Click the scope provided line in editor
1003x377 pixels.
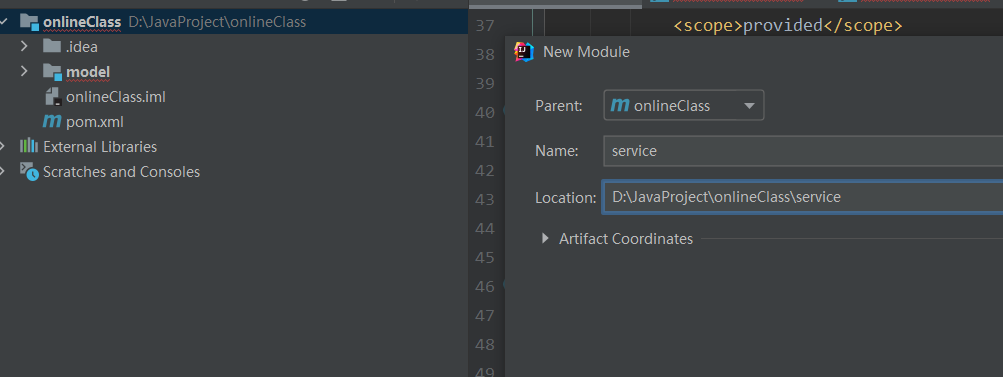pyautogui.click(x=788, y=26)
